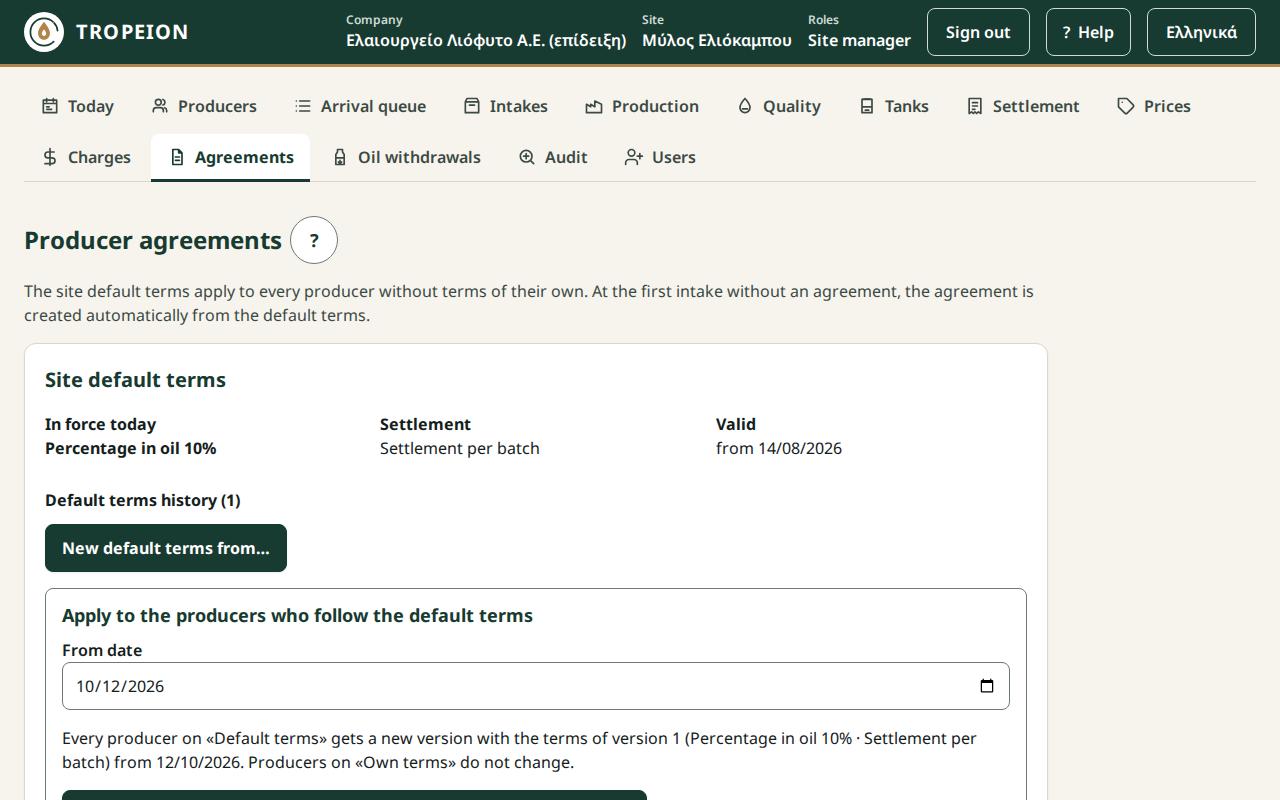Viewport: 1280px width, 800px height.
Task: Click the box icon beside Intakes
Action: (x=472, y=106)
